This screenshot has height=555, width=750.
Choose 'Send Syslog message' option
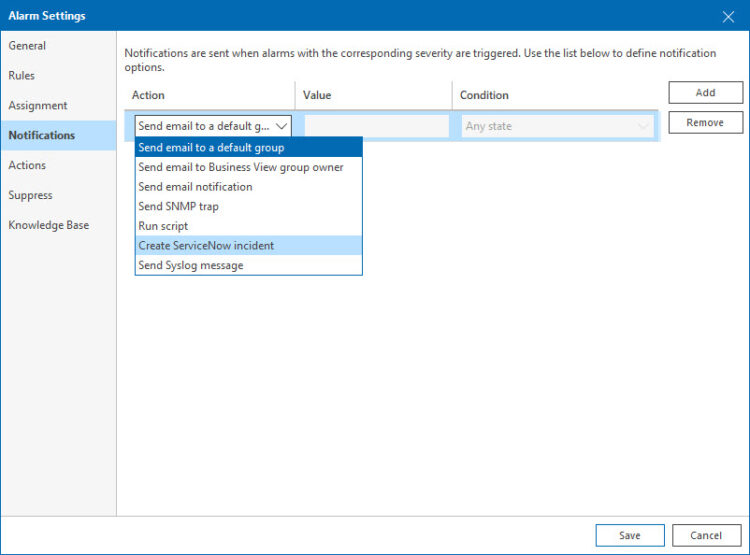(191, 266)
